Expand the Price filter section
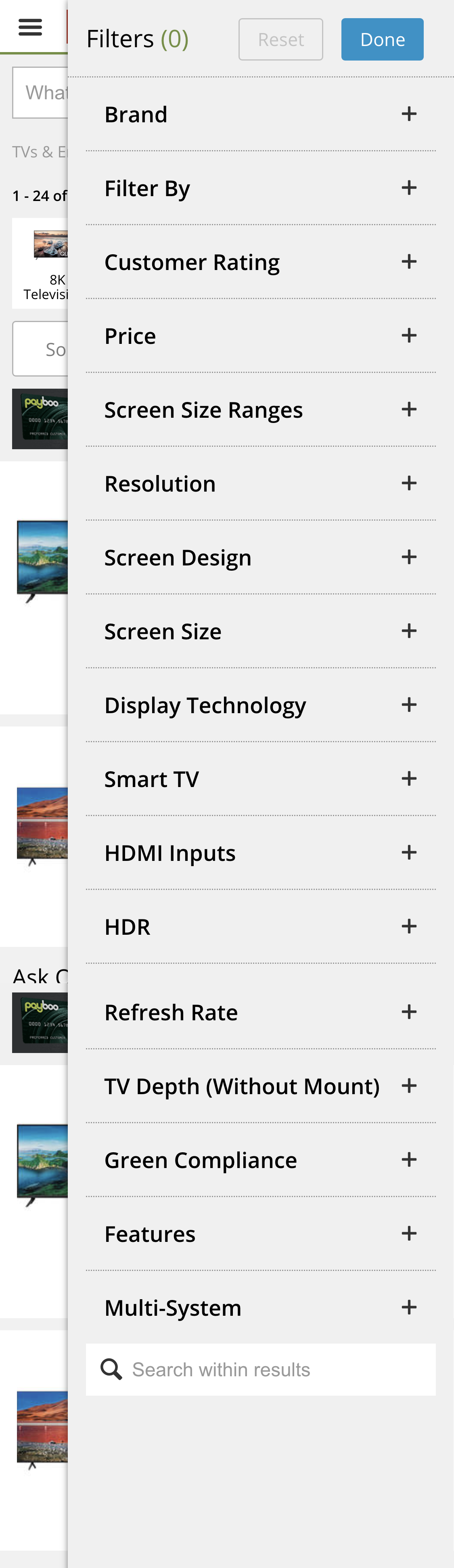 click(410, 335)
